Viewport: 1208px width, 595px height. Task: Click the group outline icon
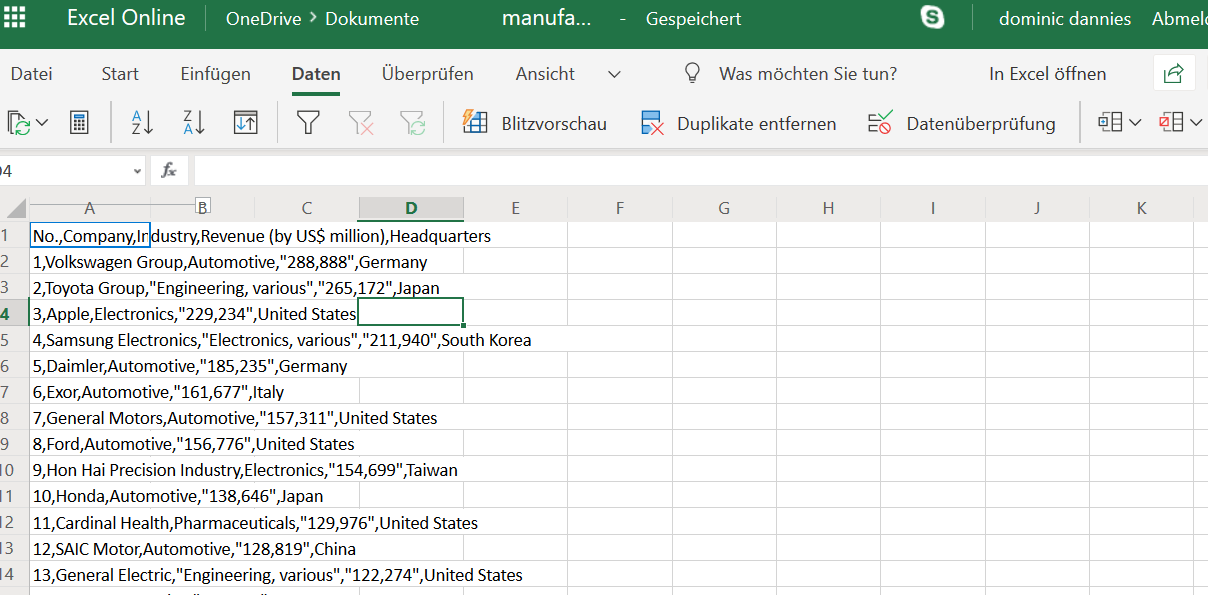tap(1110, 122)
